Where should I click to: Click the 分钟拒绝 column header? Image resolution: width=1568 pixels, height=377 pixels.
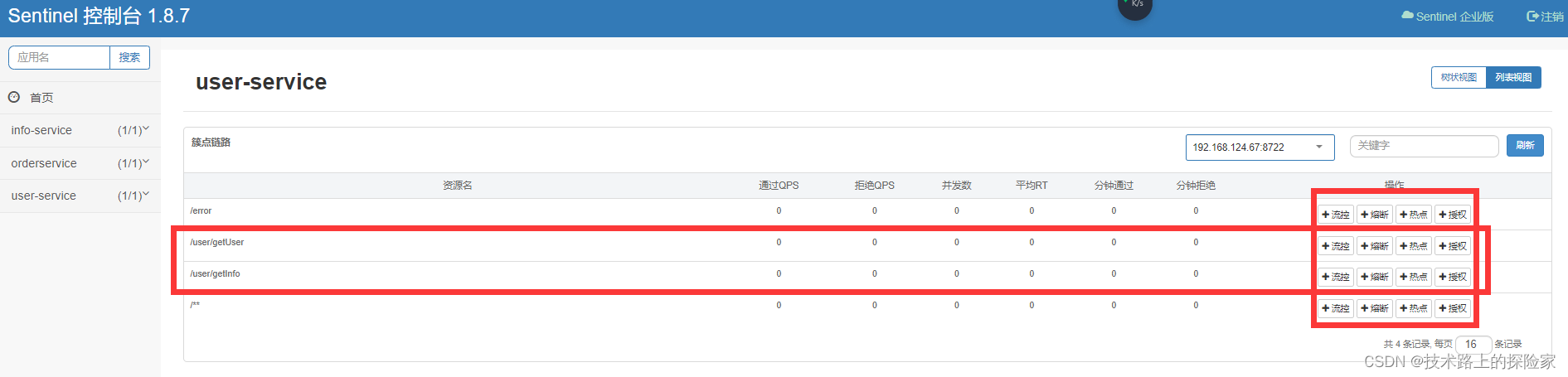[1196, 186]
